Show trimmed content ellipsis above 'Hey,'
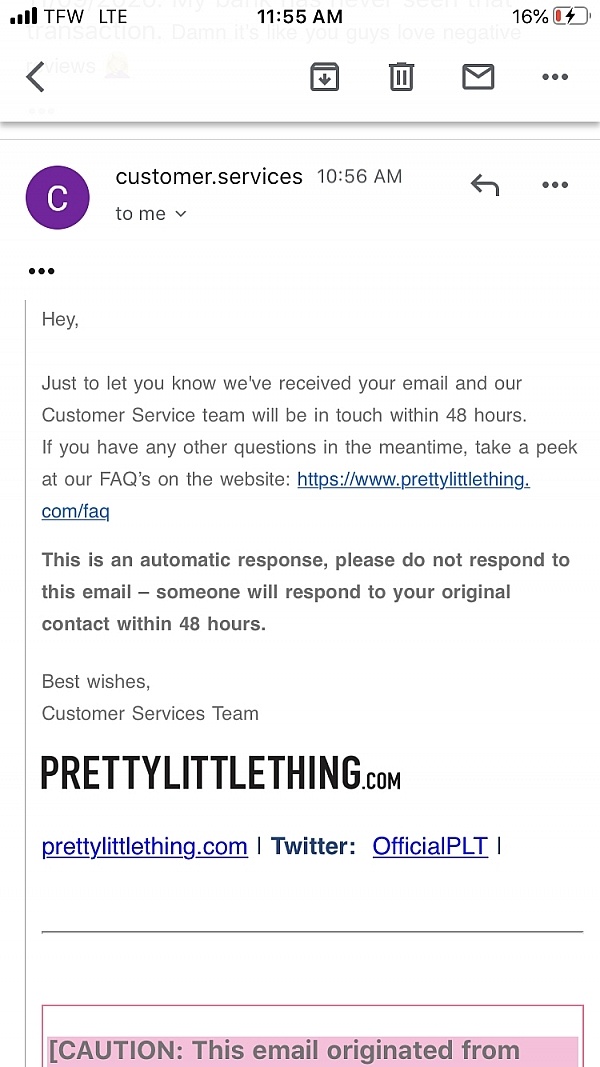Screen dimensions: 600x1067 point(42,271)
